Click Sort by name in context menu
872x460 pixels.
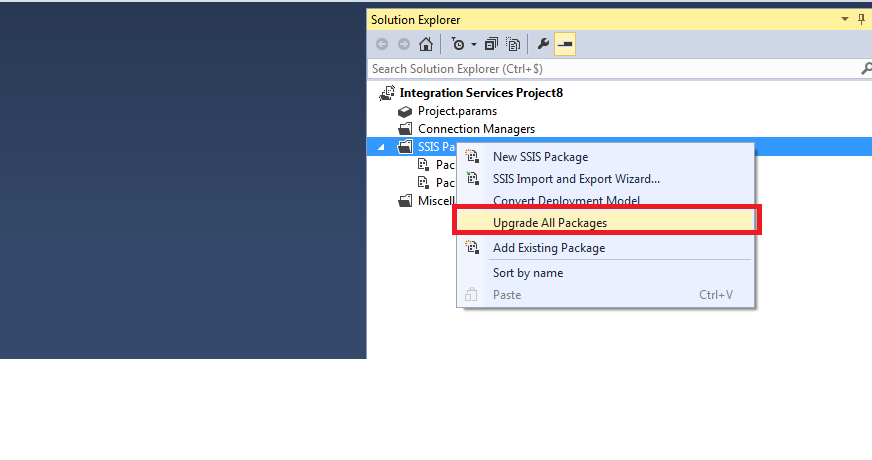[x=528, y=273]
